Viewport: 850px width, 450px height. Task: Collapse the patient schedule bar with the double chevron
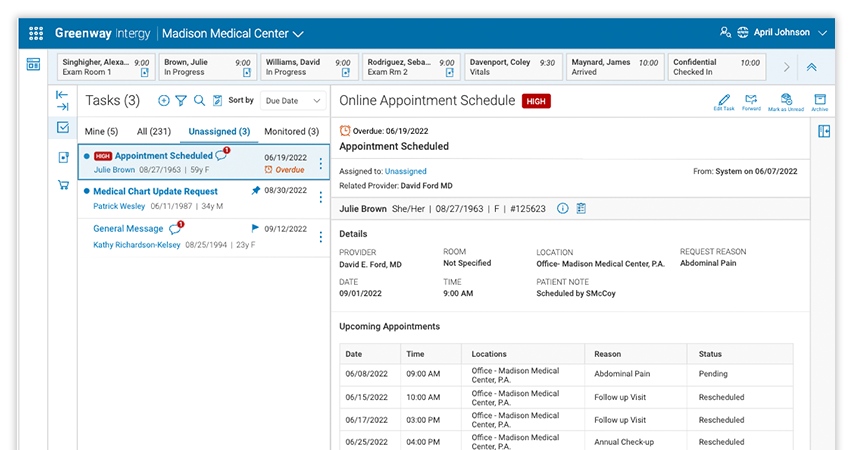tap(811, 67)
